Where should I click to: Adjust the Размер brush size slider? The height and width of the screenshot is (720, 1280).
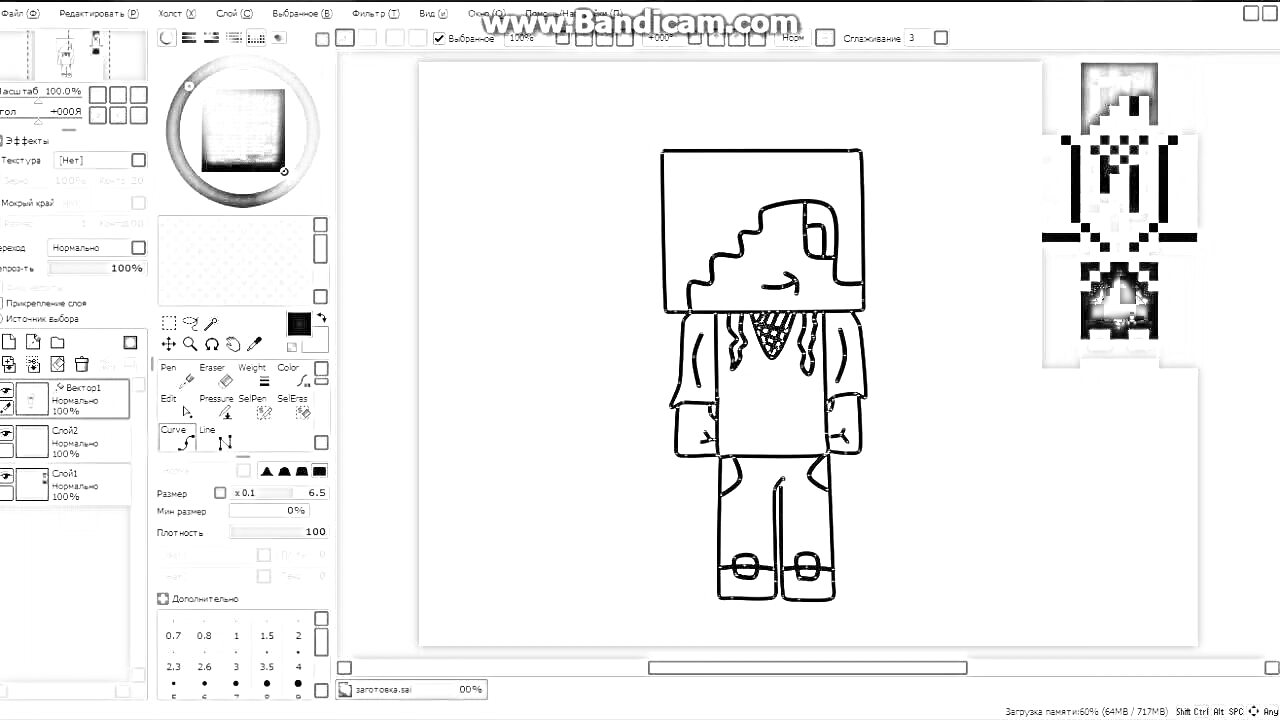click(279, 493)
